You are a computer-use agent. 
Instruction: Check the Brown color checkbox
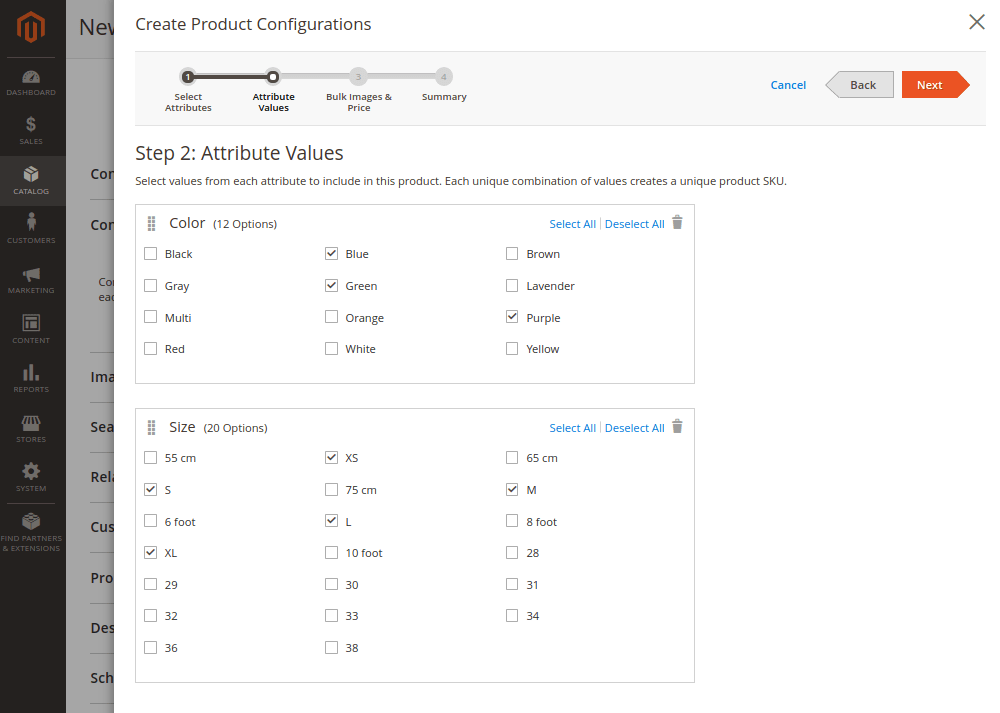point(512,254)
